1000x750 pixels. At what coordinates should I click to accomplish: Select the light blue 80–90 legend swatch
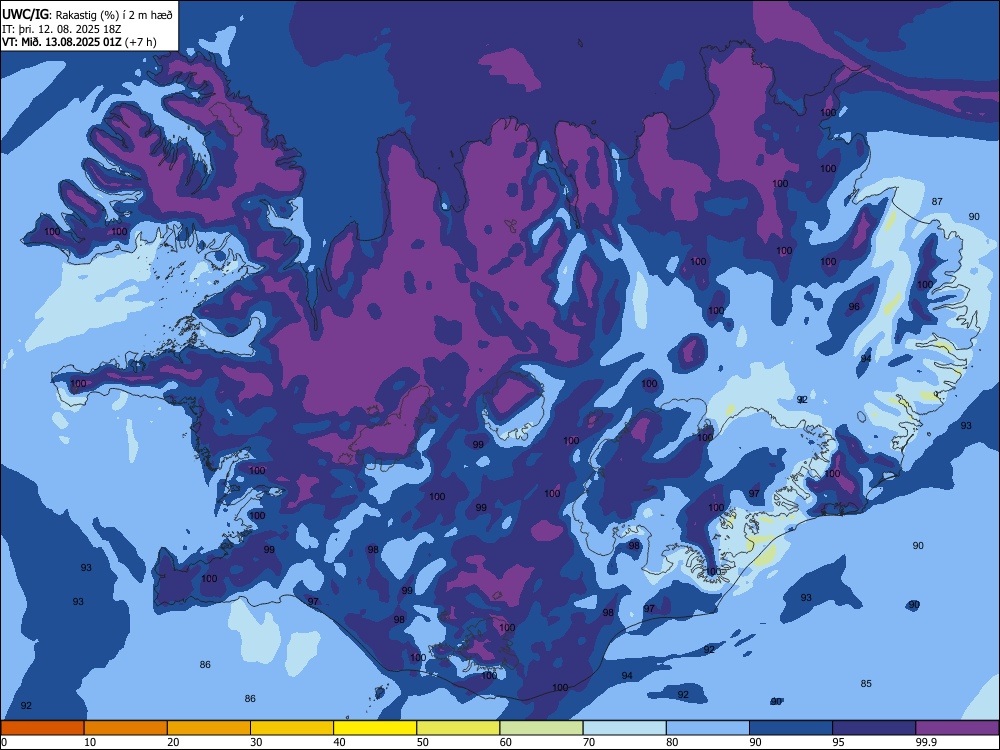(708, 728)
